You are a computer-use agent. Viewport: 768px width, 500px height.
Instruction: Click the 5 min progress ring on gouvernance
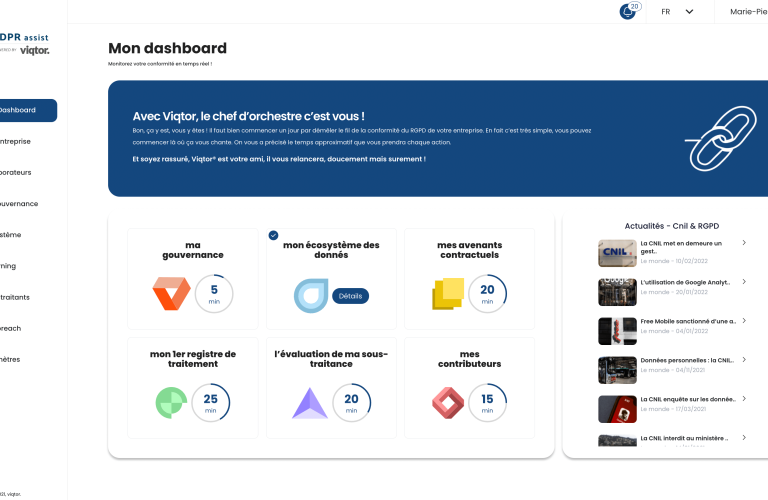213,294
